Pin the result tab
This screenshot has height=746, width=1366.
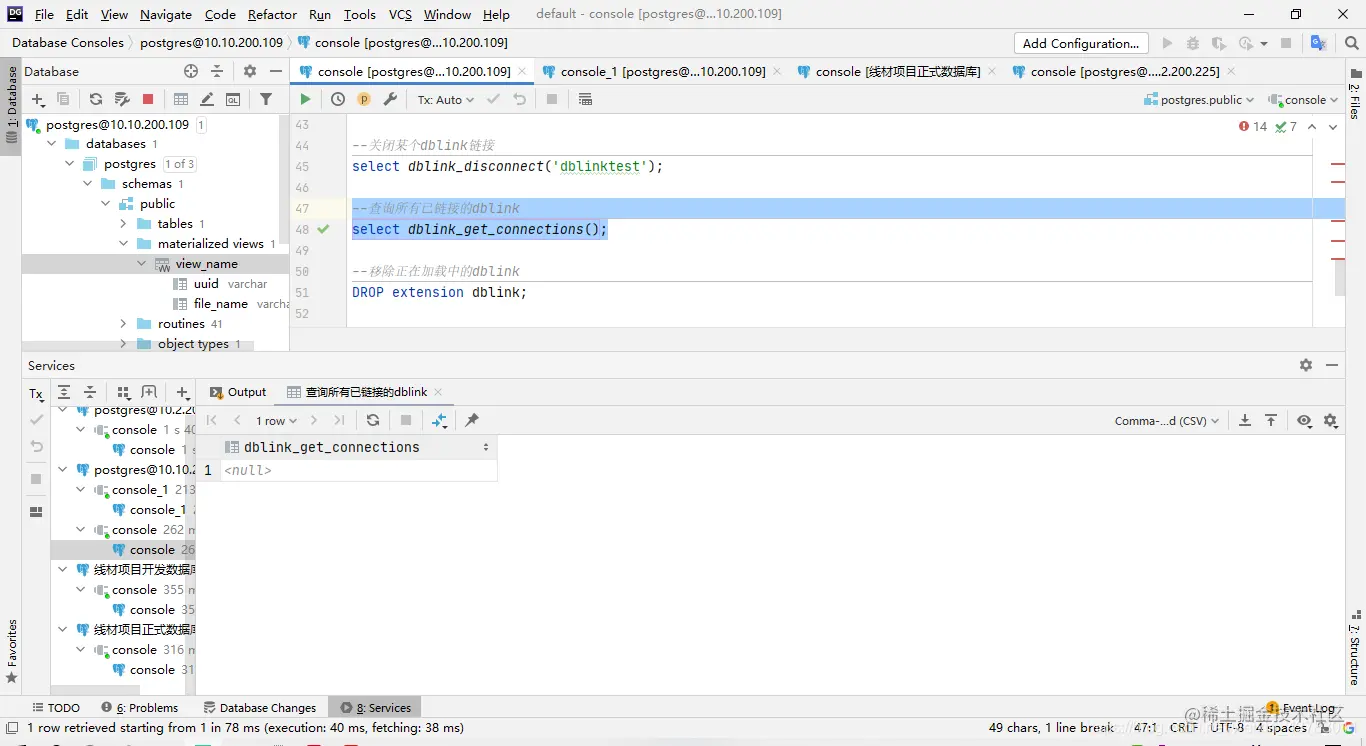coord(472,420)
